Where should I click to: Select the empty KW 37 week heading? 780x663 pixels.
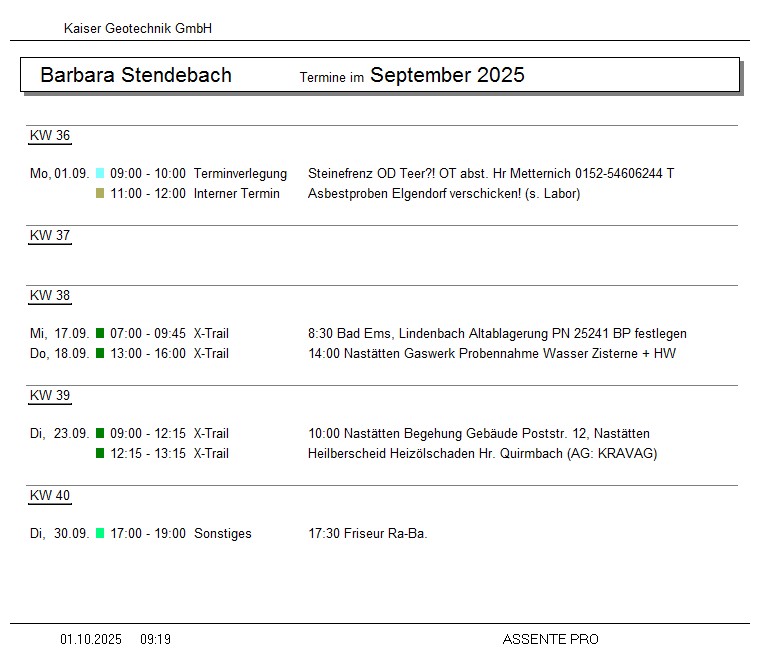coord(50,236)
